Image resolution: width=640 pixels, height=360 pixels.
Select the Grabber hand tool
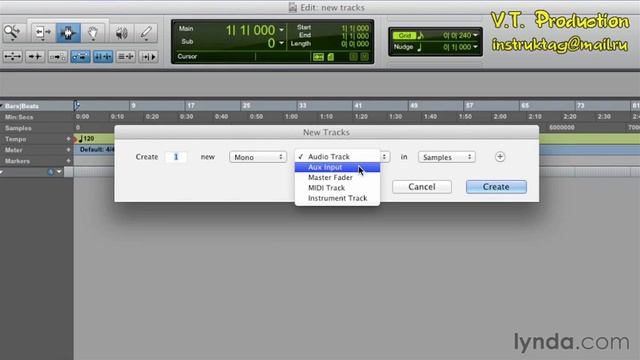pyautogui.click(x=93, y=32)
